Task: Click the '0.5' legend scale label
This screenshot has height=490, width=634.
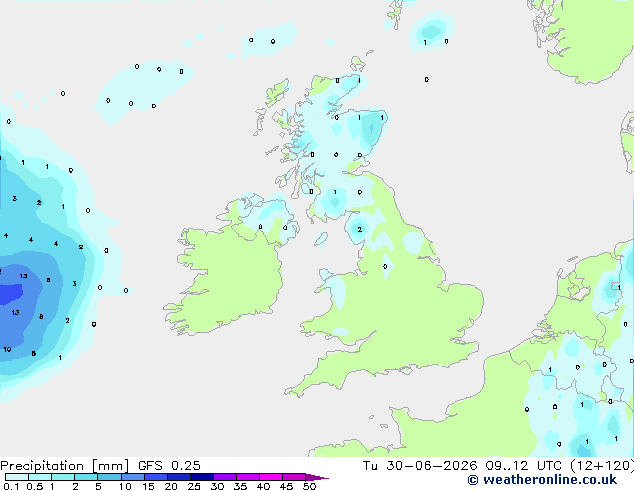Action: tap(35, 486)
